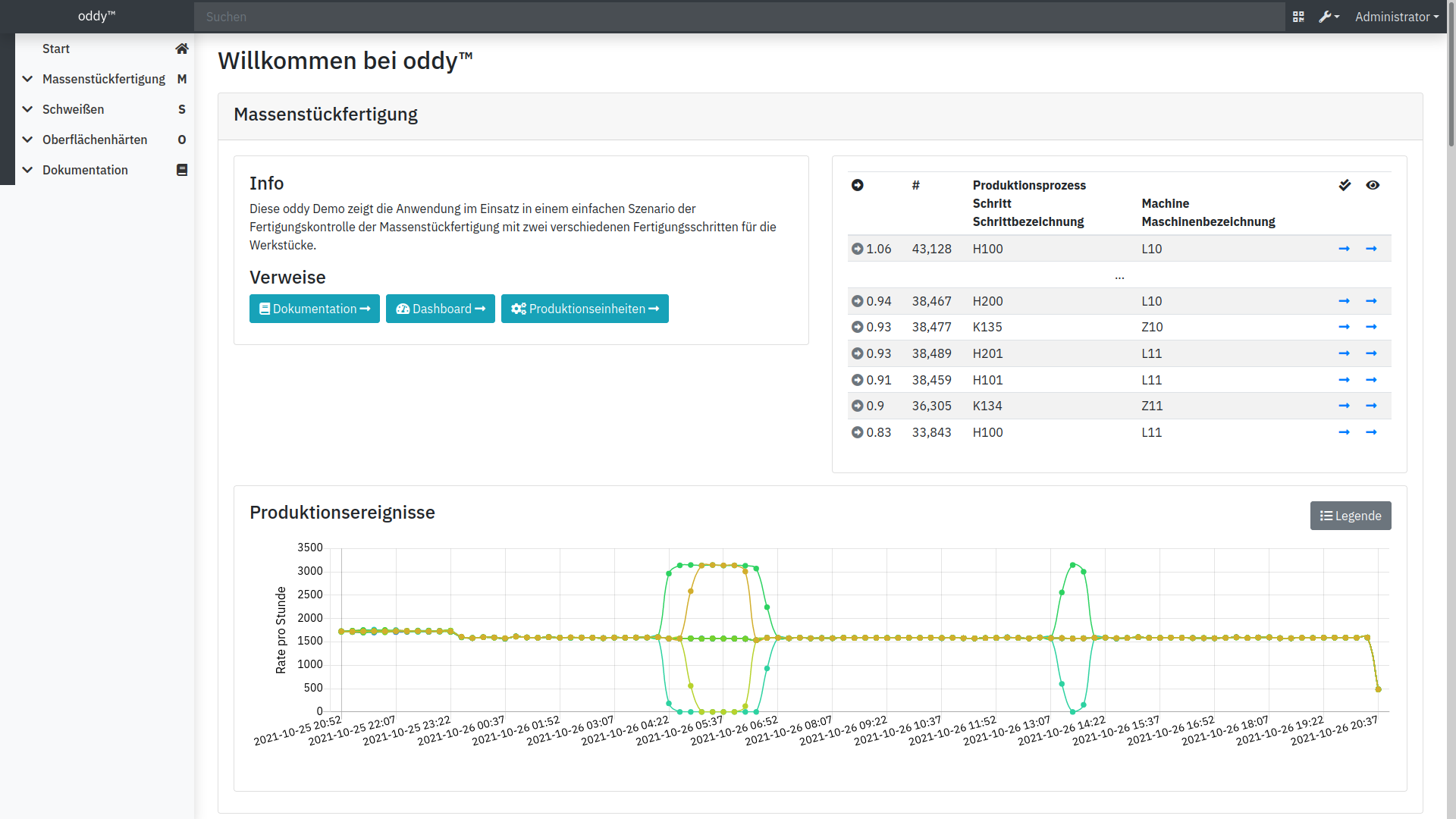The image size is (1456, 819).
Task: Click the book icon beside Dokumentation in sidebar
Action: pos(181,170)
